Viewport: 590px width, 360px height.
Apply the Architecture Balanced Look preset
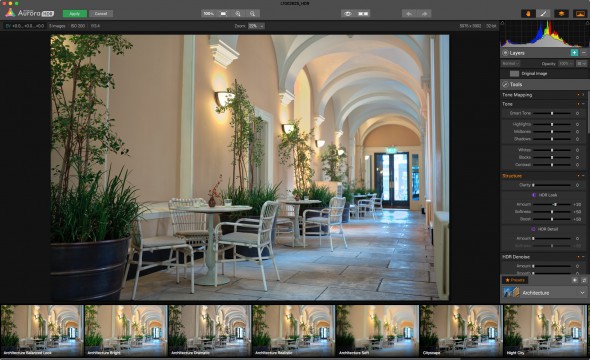click(x=42, y=330)
